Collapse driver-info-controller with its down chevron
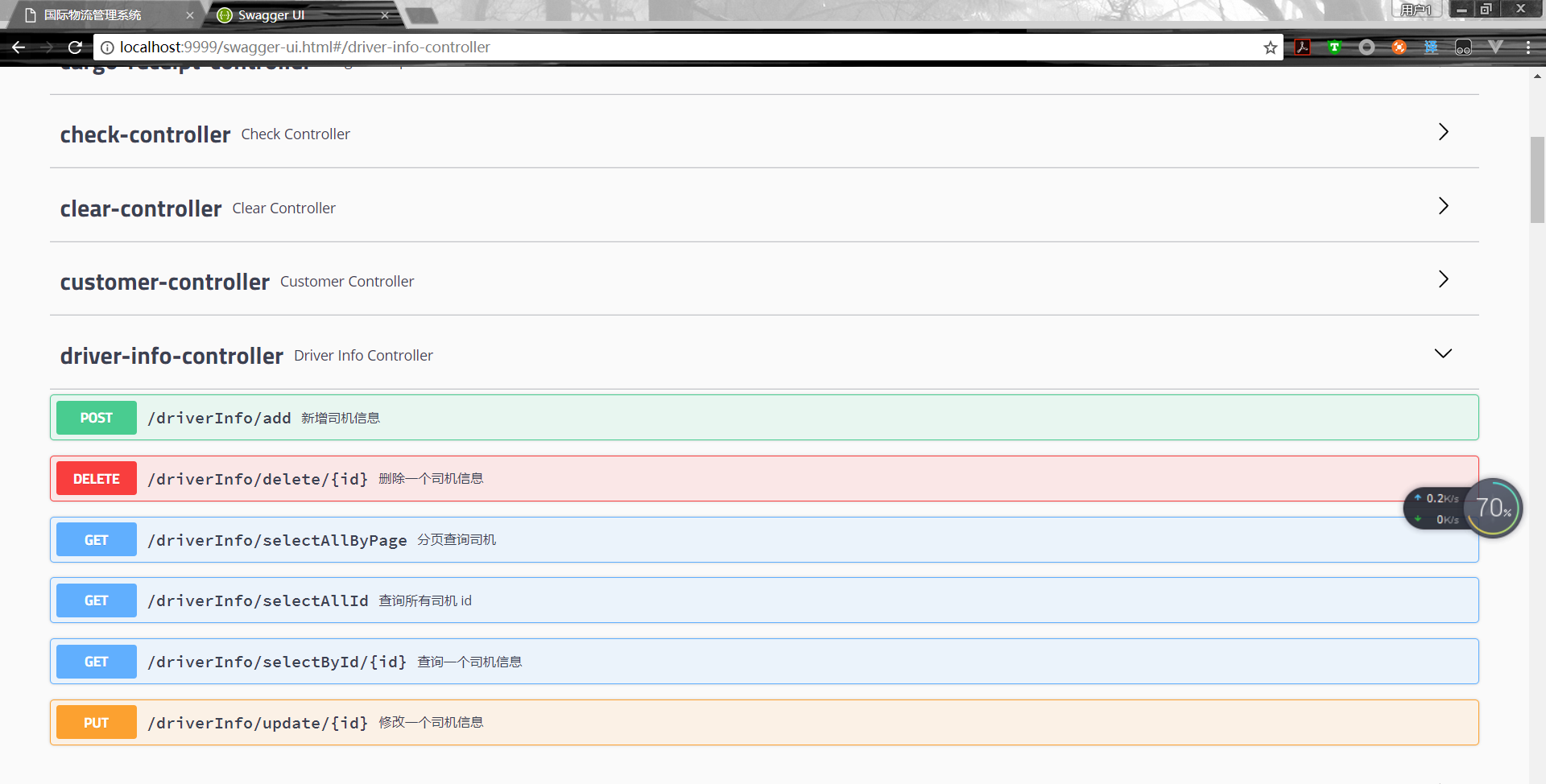The width and height of the screenshot is (1546, 784). (x=1444, y=353)
